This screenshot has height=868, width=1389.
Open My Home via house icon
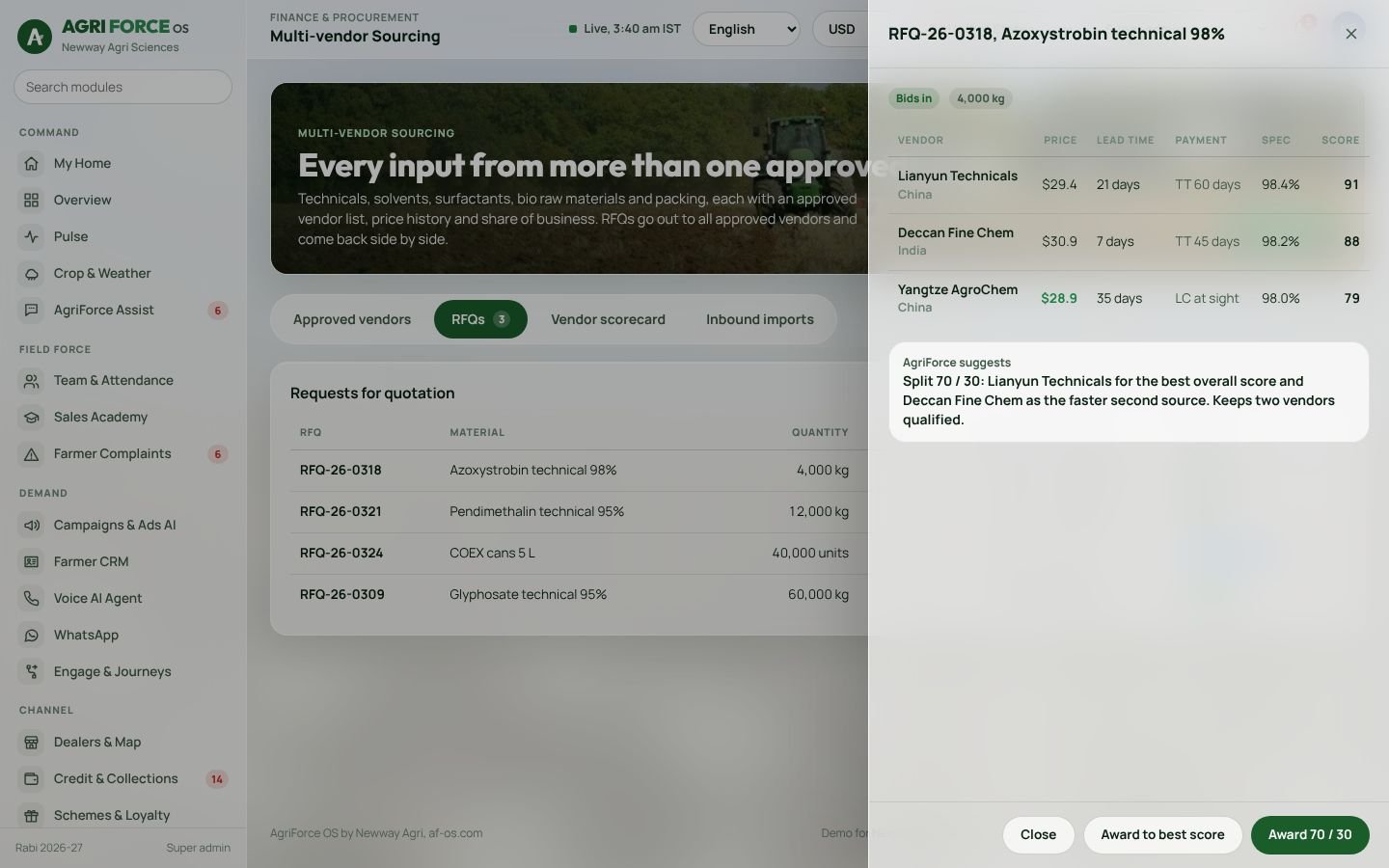(32, 164)
